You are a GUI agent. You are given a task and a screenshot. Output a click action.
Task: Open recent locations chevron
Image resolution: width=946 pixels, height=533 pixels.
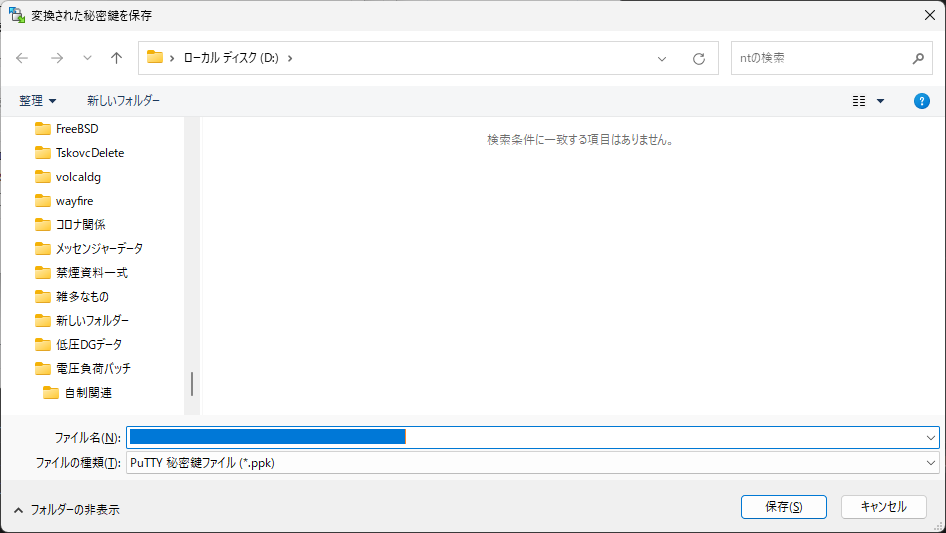pos(87,58)
